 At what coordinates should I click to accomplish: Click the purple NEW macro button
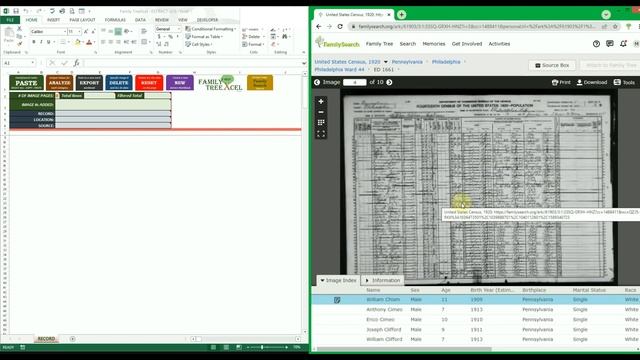tap(180, 83)
